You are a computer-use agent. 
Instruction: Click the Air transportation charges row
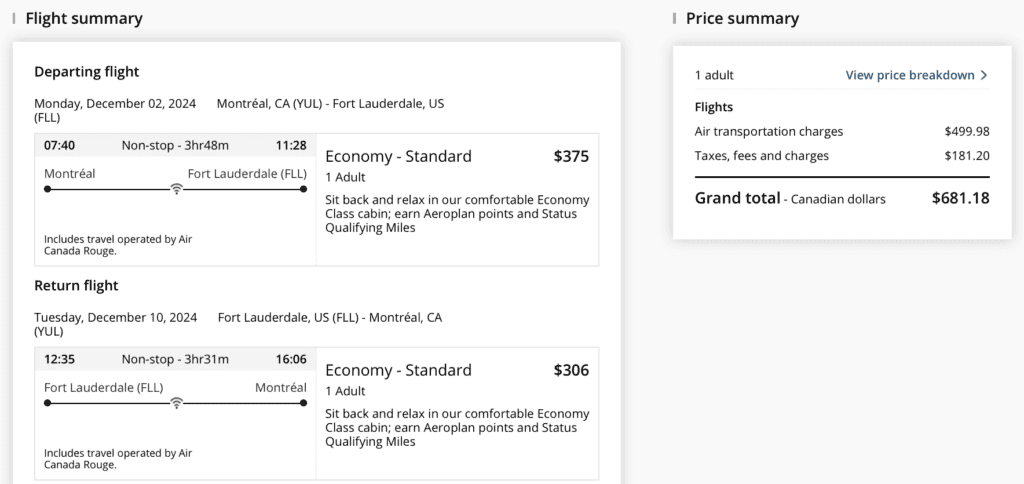point(769,131)
